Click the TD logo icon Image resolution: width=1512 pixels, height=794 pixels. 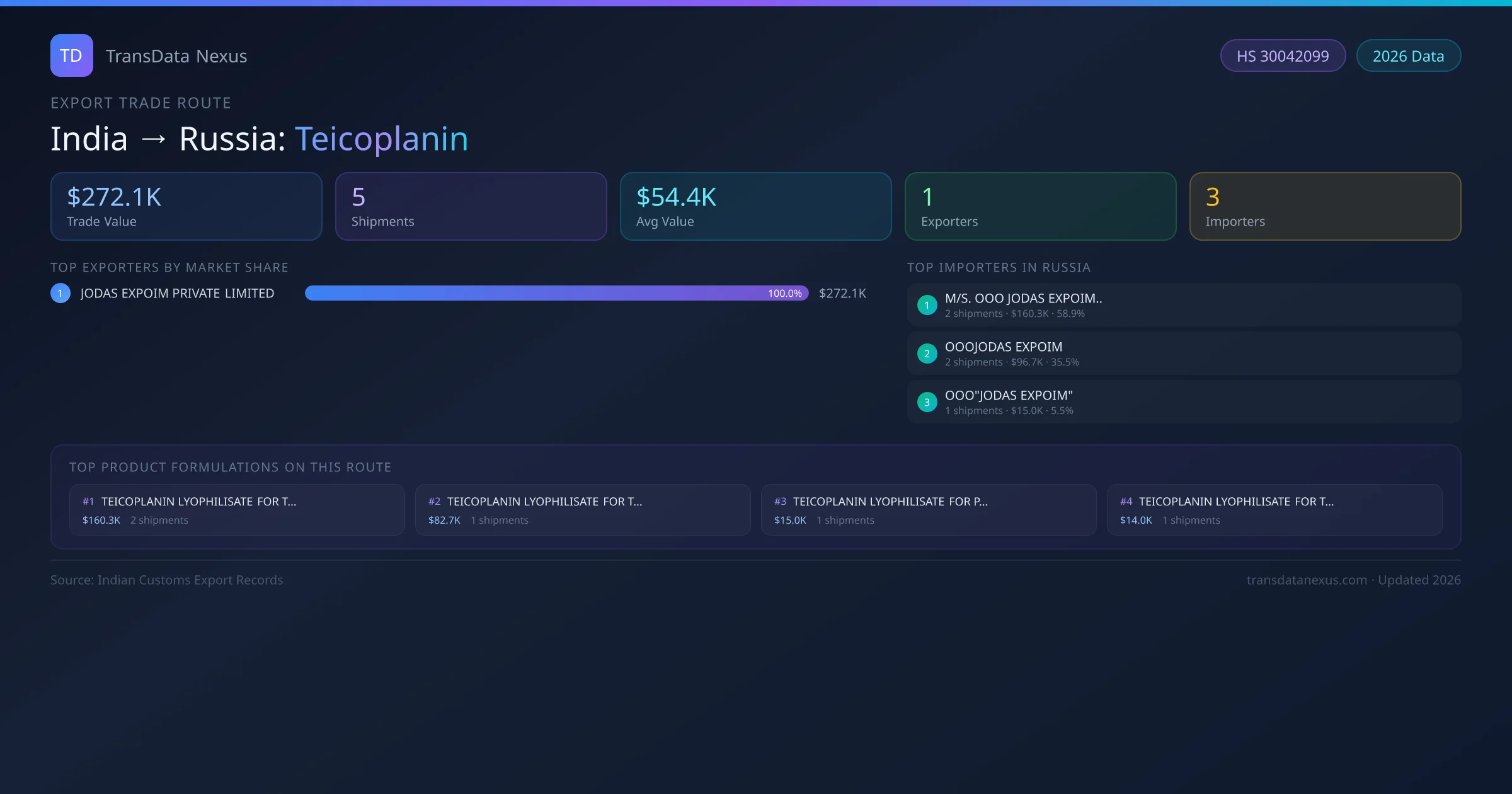[71, 55]
